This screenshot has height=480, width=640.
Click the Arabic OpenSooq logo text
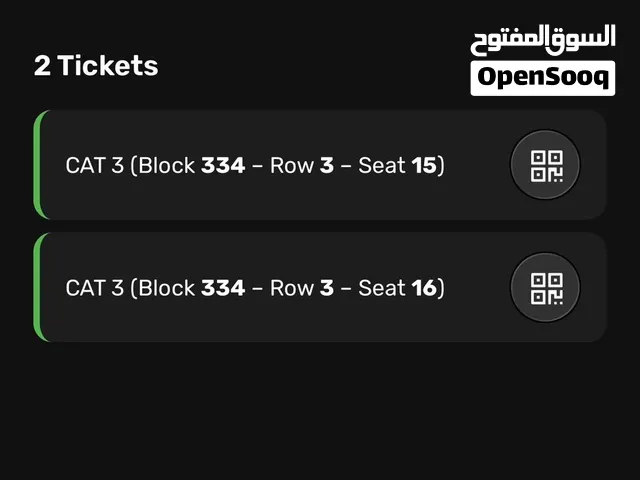(x=542, y=40)
